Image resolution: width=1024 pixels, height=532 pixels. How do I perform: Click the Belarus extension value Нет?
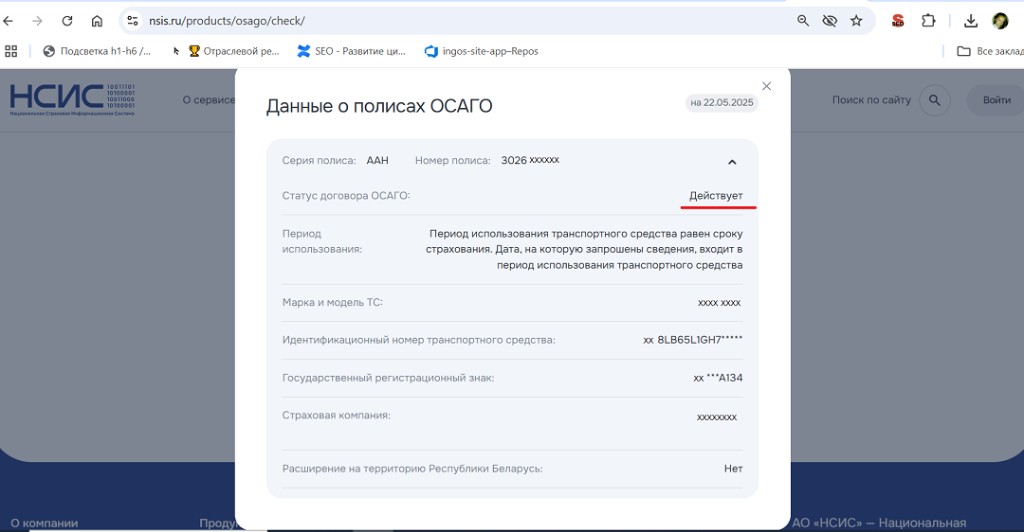pyautogui.click(x=733, y=469)
